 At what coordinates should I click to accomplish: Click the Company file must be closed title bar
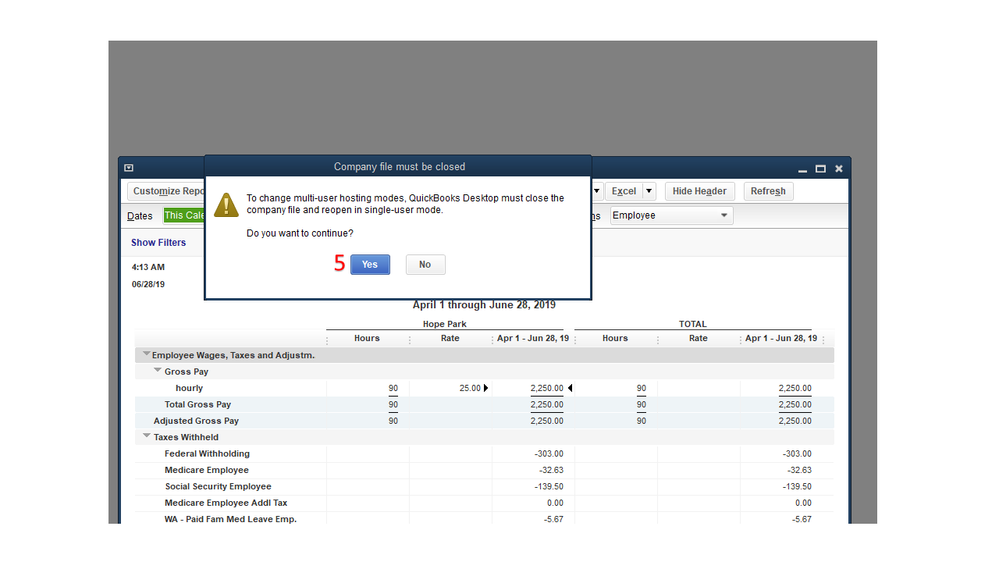coord(399,167)
